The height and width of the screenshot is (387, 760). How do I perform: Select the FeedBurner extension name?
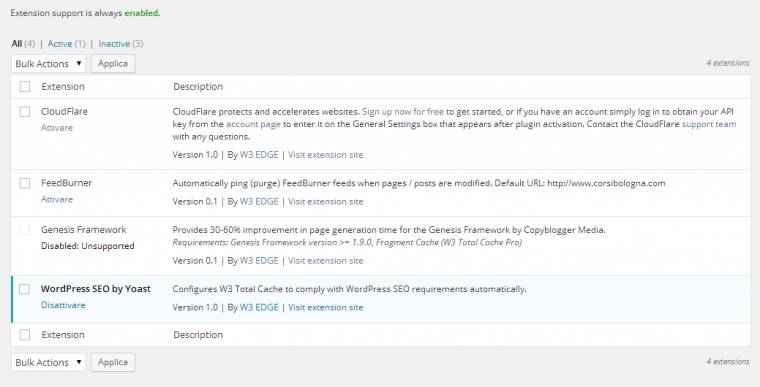pos(66,183)
